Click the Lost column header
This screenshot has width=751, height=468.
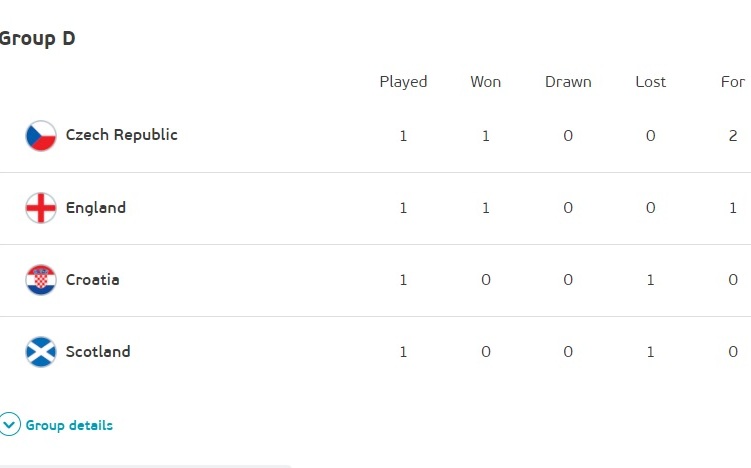click(x=650, y=82)
